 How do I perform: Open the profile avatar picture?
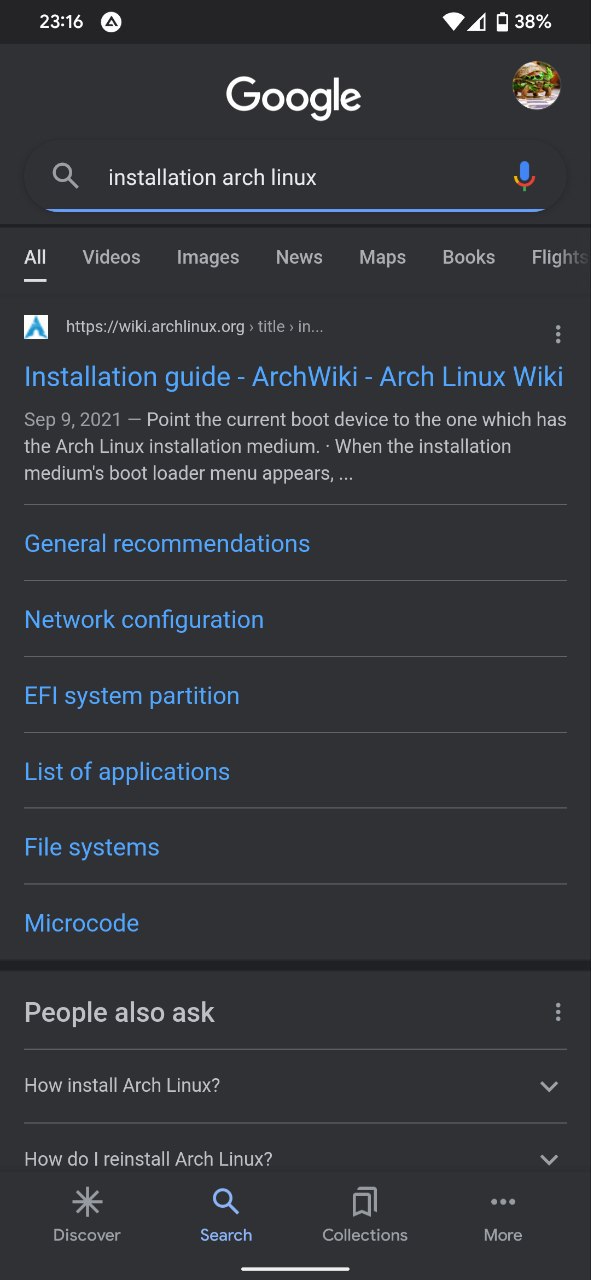536,86
